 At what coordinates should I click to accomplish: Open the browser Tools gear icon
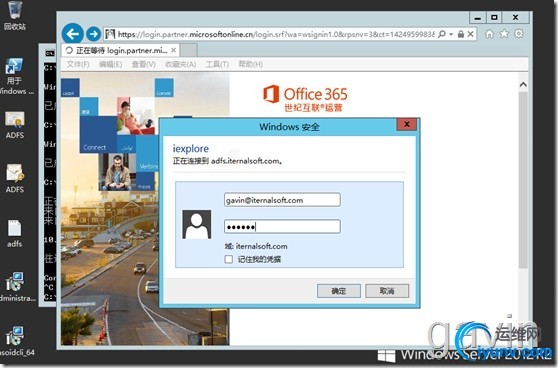[519, 34]
